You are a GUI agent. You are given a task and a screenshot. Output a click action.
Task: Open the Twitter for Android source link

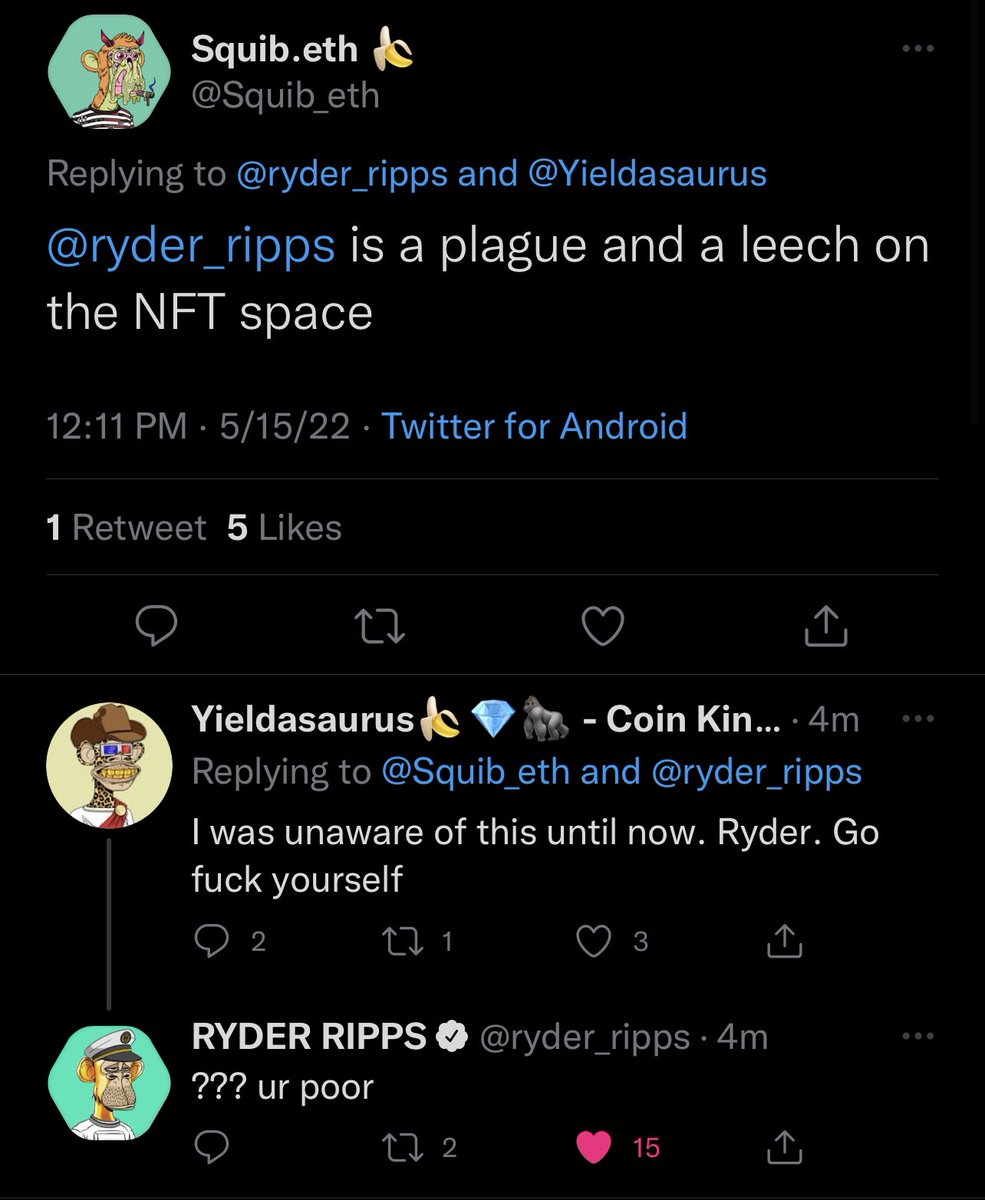pos(535,427)
